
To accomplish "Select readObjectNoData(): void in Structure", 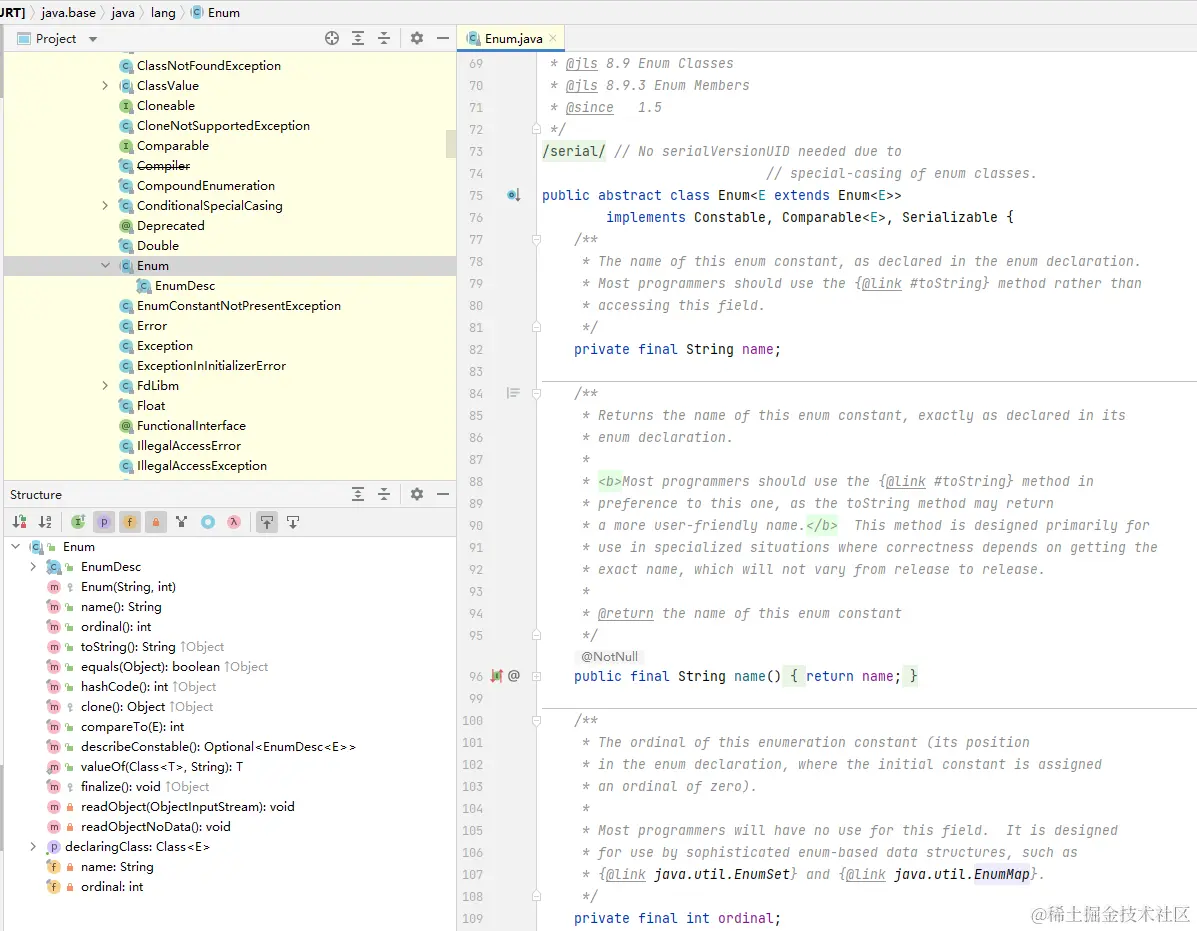I will [156, 826].
